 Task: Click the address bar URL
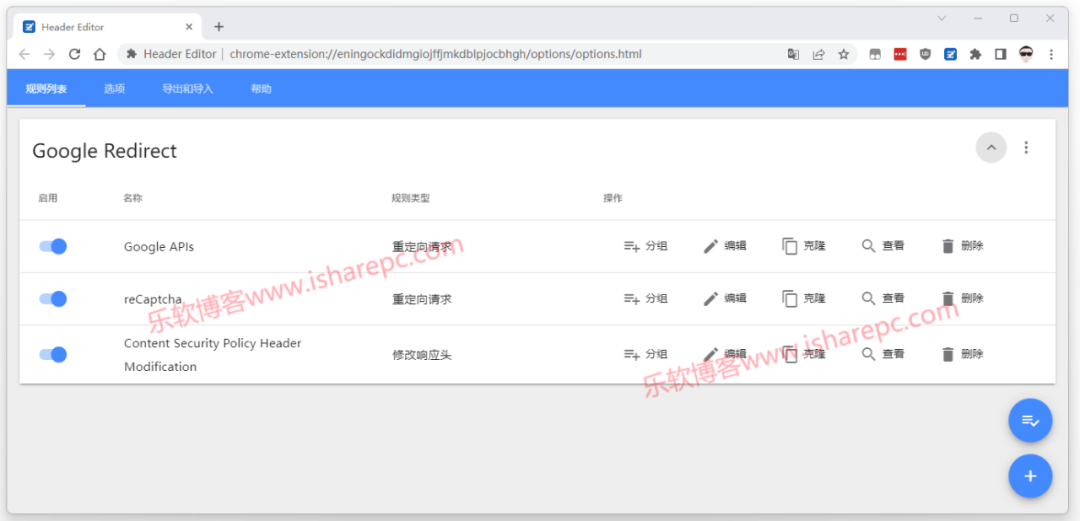click(435, 54)
